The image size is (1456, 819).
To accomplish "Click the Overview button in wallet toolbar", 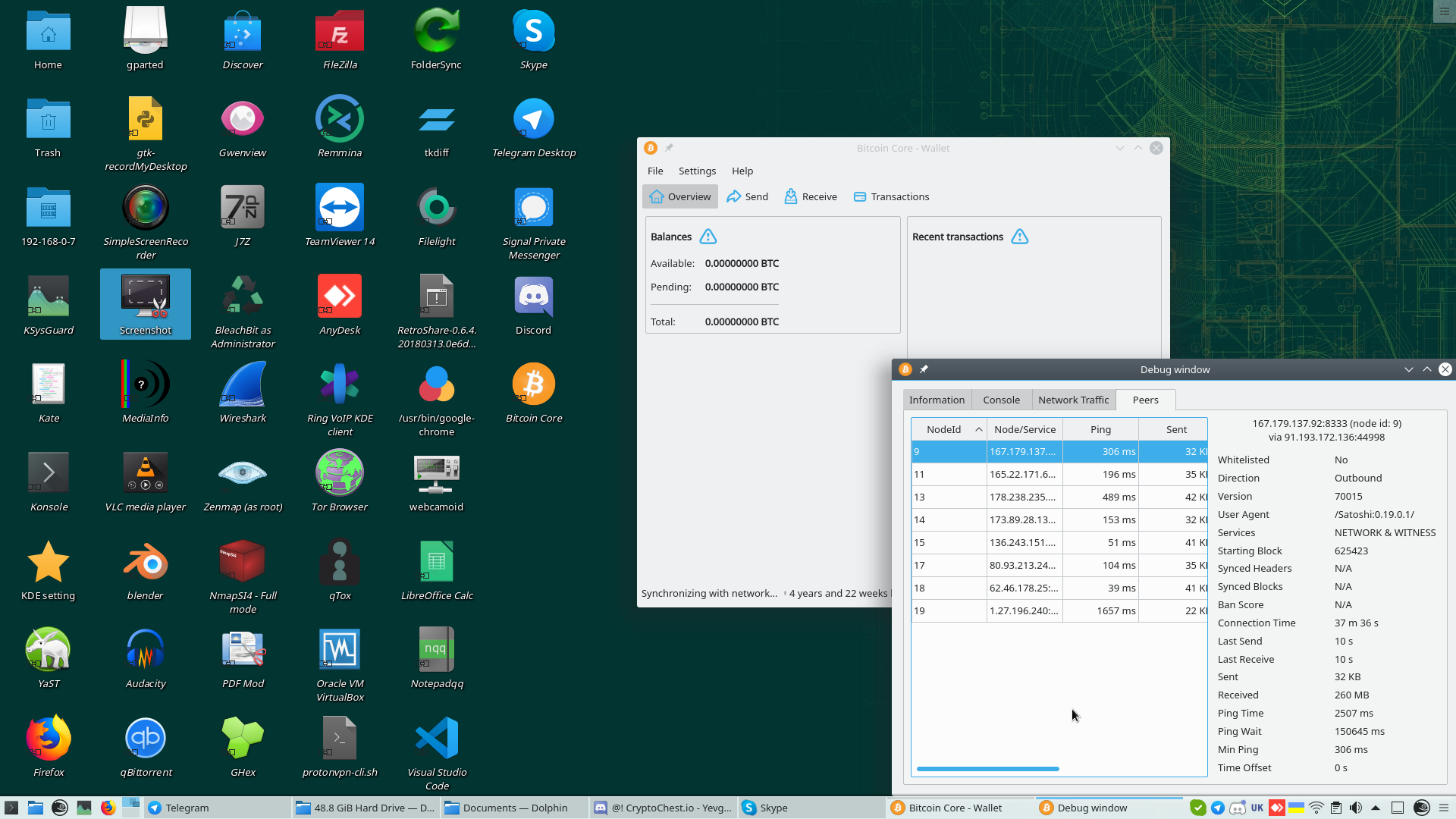I will [x=680, y=196].
